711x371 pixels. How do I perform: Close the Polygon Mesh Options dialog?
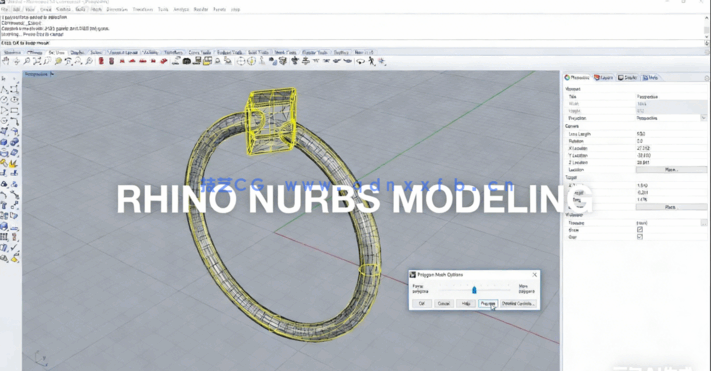click(535, 274)
